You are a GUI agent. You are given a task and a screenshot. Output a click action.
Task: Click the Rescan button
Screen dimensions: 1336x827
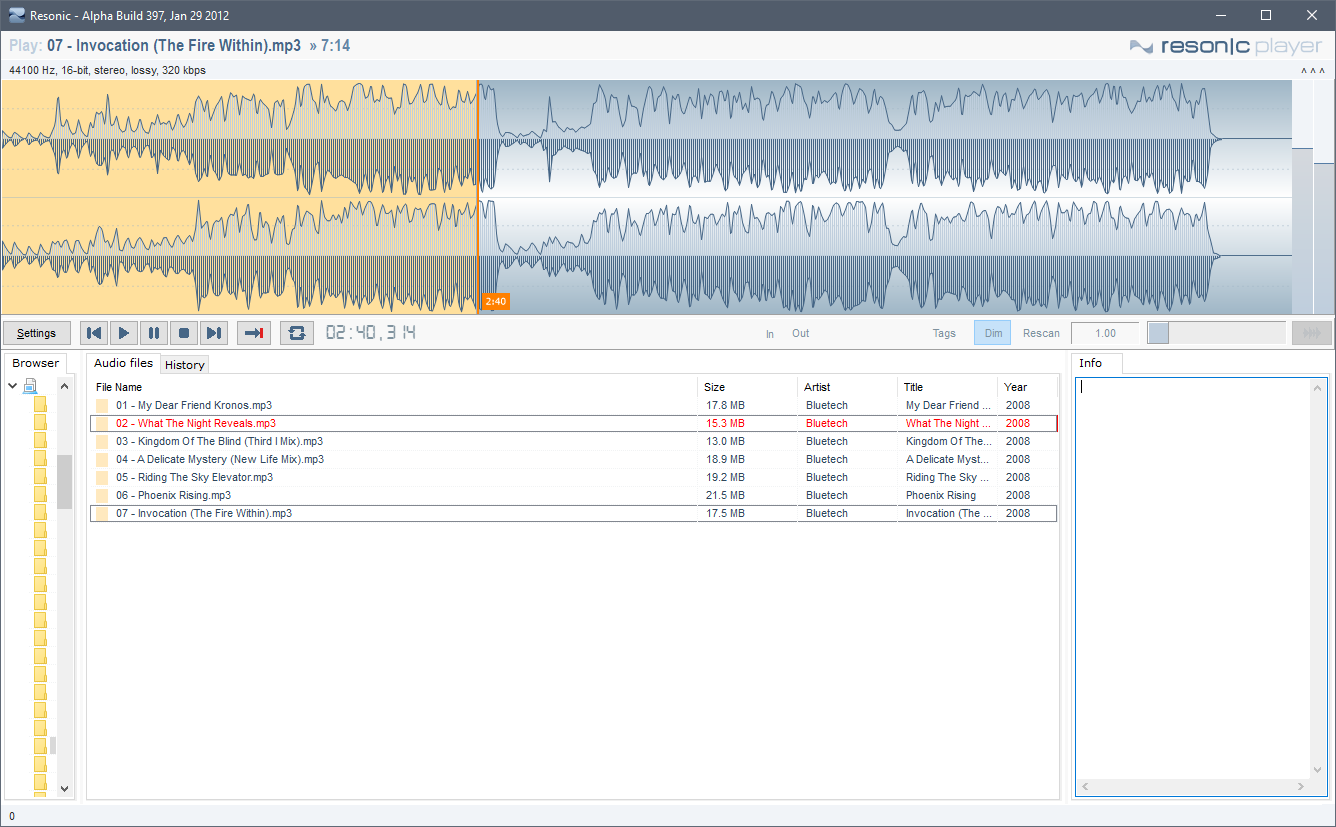(x=1041, y=333)
